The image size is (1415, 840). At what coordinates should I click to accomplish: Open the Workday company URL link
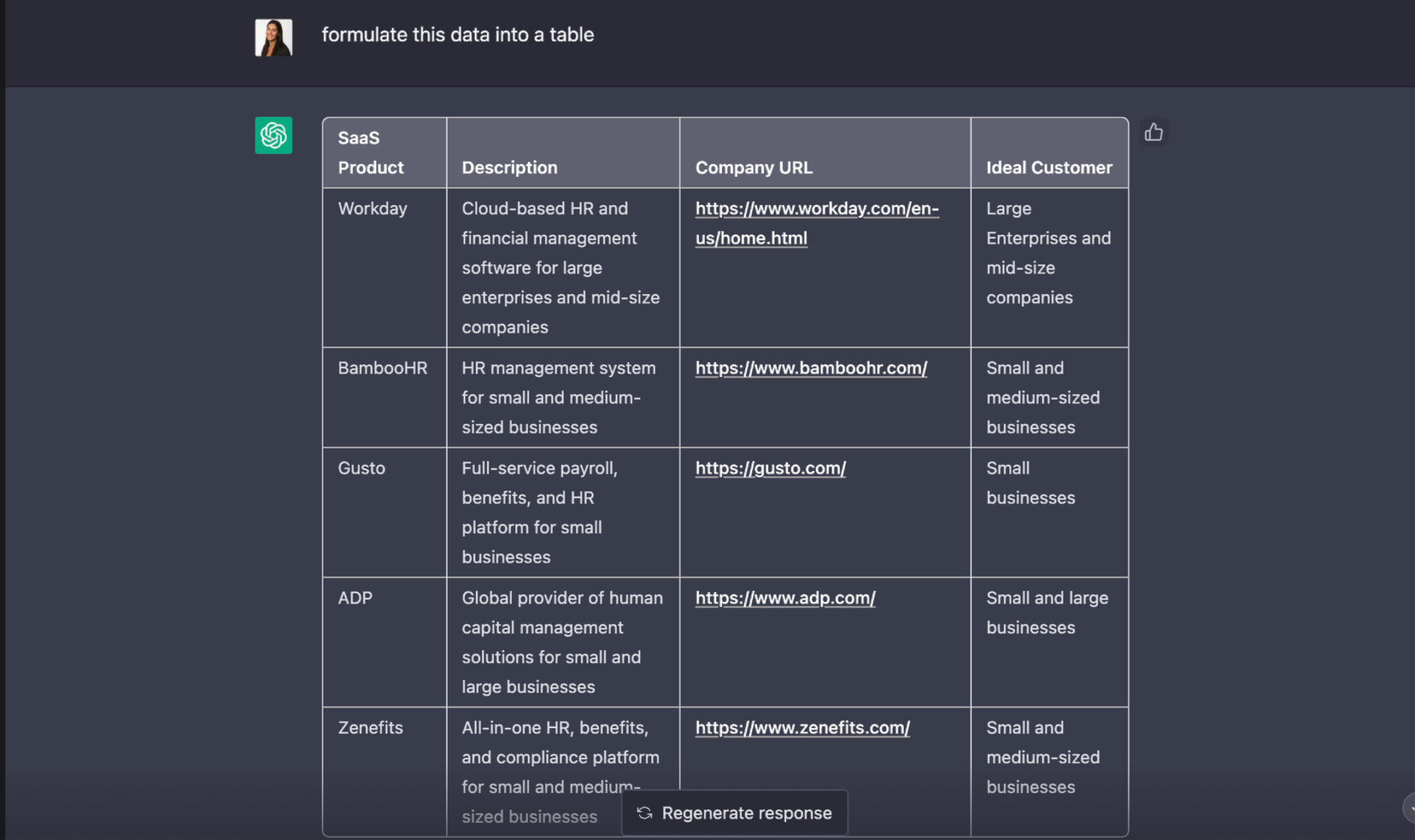(x=816, y=209)
